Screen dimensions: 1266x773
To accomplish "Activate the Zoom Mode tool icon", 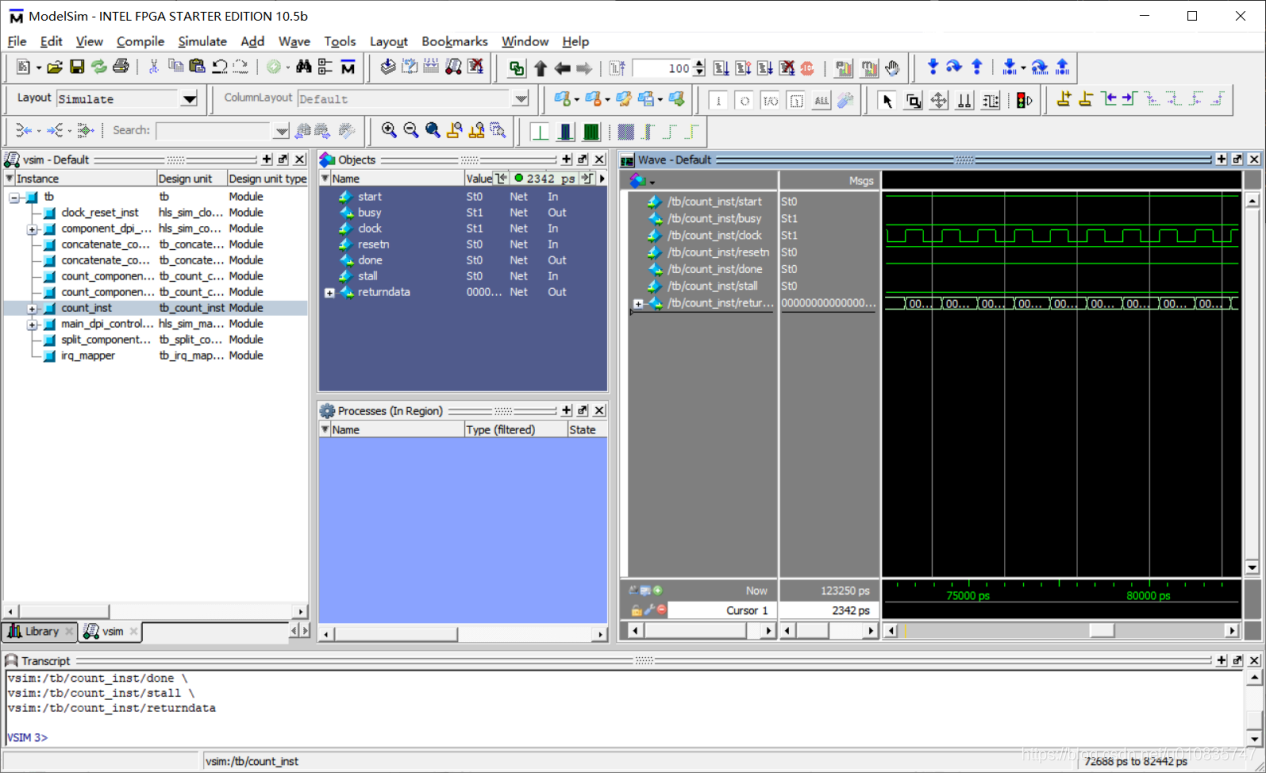I will coord(913,100).
